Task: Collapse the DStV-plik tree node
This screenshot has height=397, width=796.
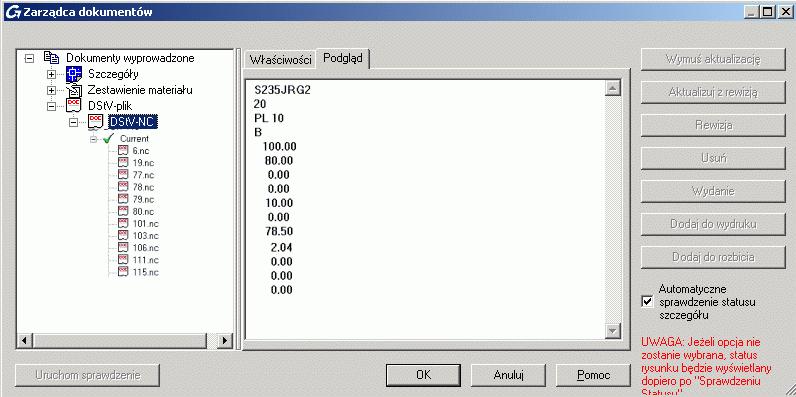Action: click(x=51, y=107)
